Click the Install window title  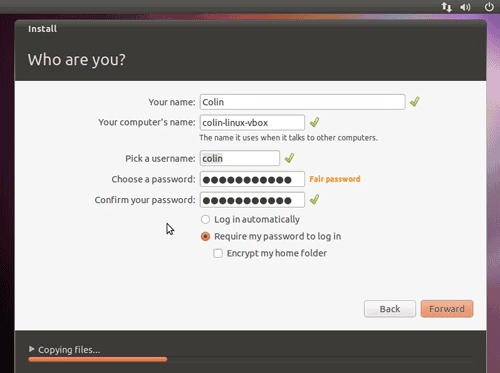tap(42, 29)
